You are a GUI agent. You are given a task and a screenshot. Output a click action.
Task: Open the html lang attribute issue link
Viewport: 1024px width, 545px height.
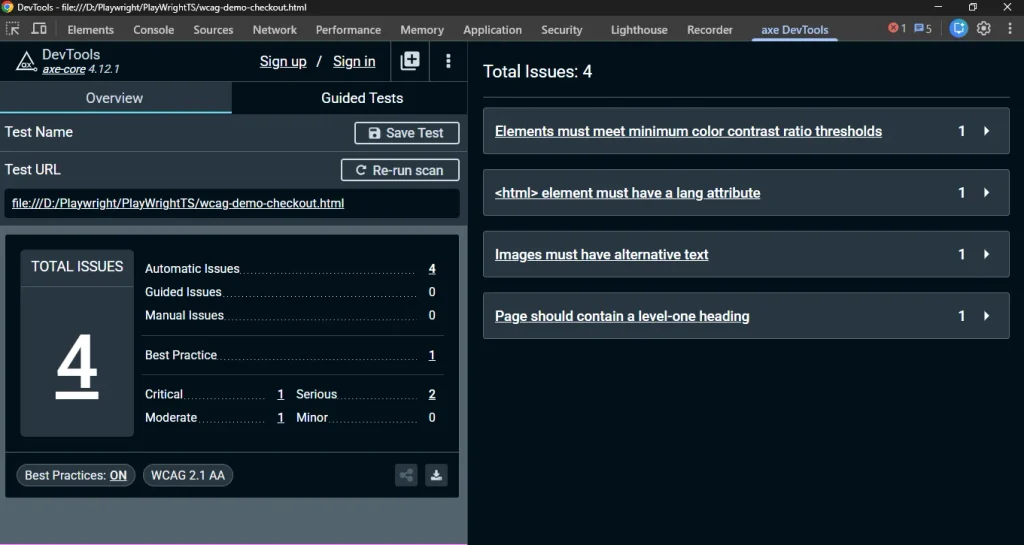(x=628, y=193)
